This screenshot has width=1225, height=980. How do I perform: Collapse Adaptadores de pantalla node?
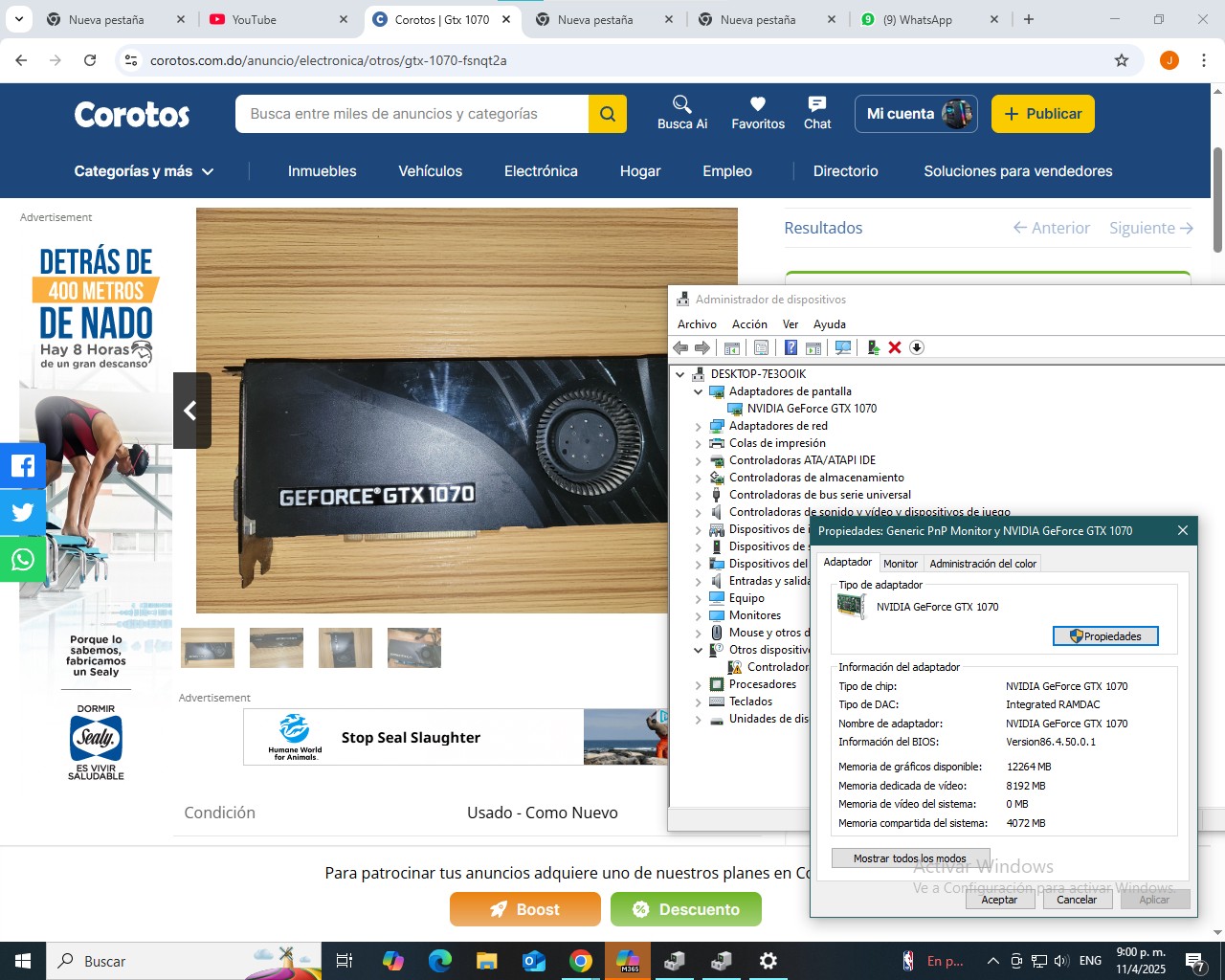point(698,391)
